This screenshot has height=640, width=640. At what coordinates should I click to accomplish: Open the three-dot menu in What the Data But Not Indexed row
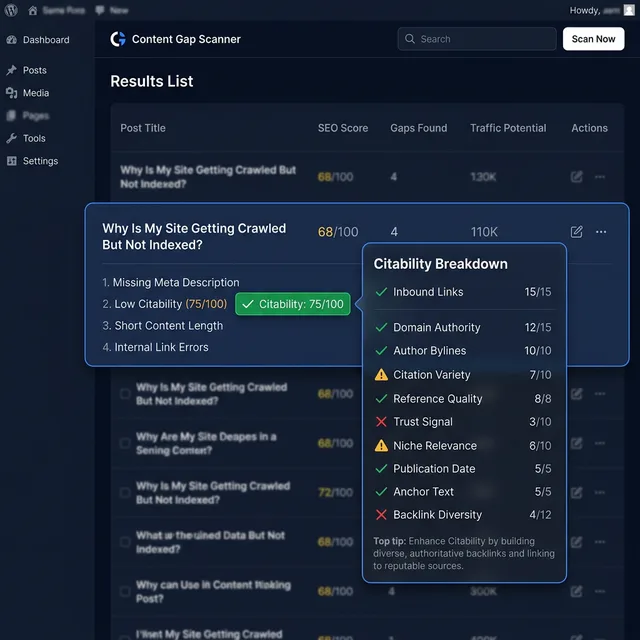(600, 542)
